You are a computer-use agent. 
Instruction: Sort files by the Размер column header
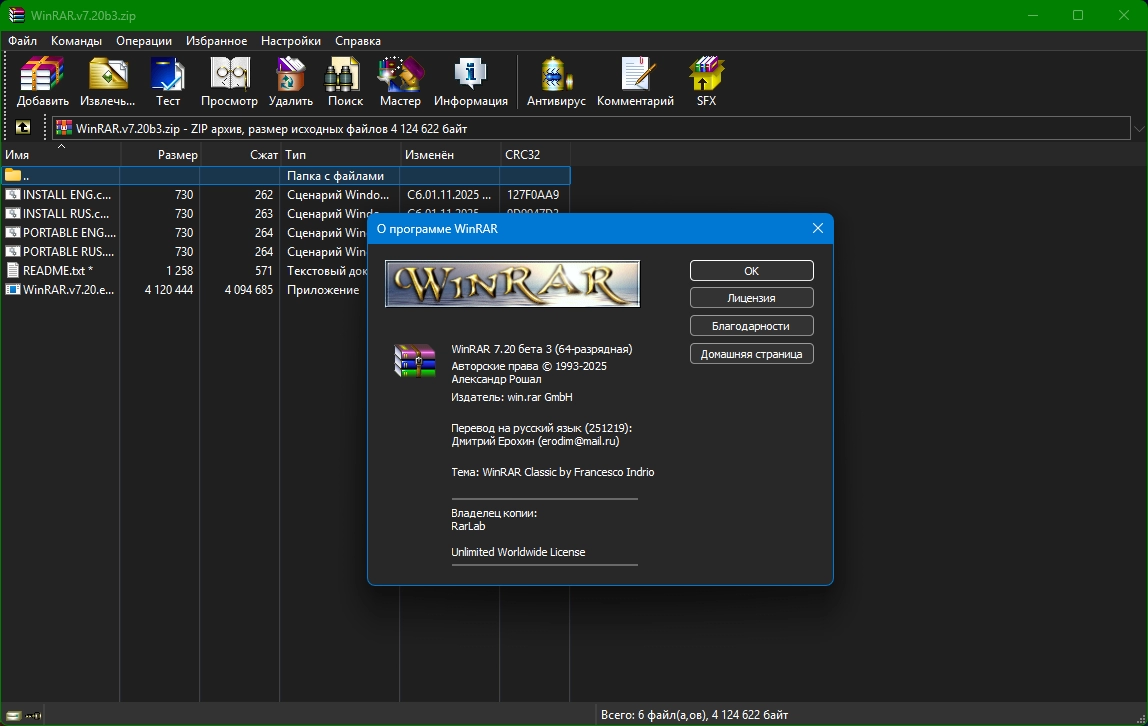pos(177,155)
